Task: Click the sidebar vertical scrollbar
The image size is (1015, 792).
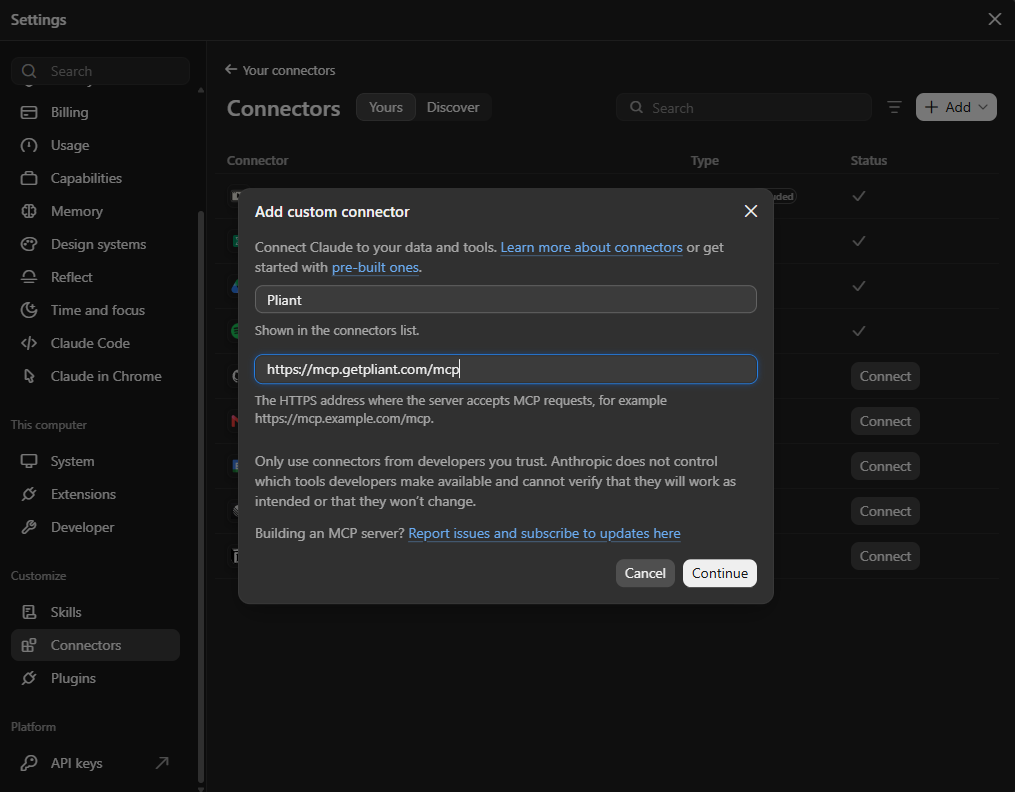Action: (x=201, y=497)
